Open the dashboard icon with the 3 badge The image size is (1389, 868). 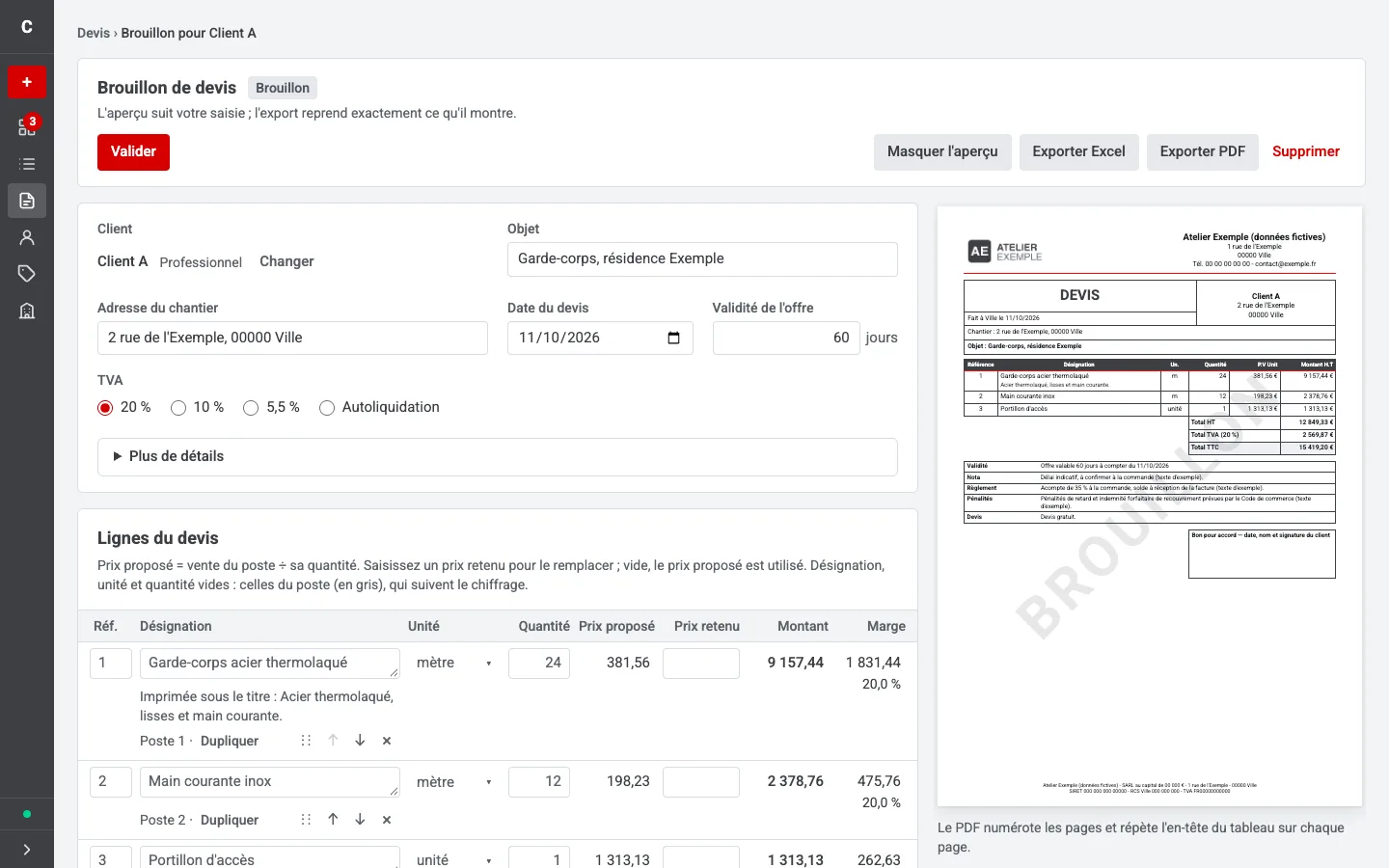27,126
